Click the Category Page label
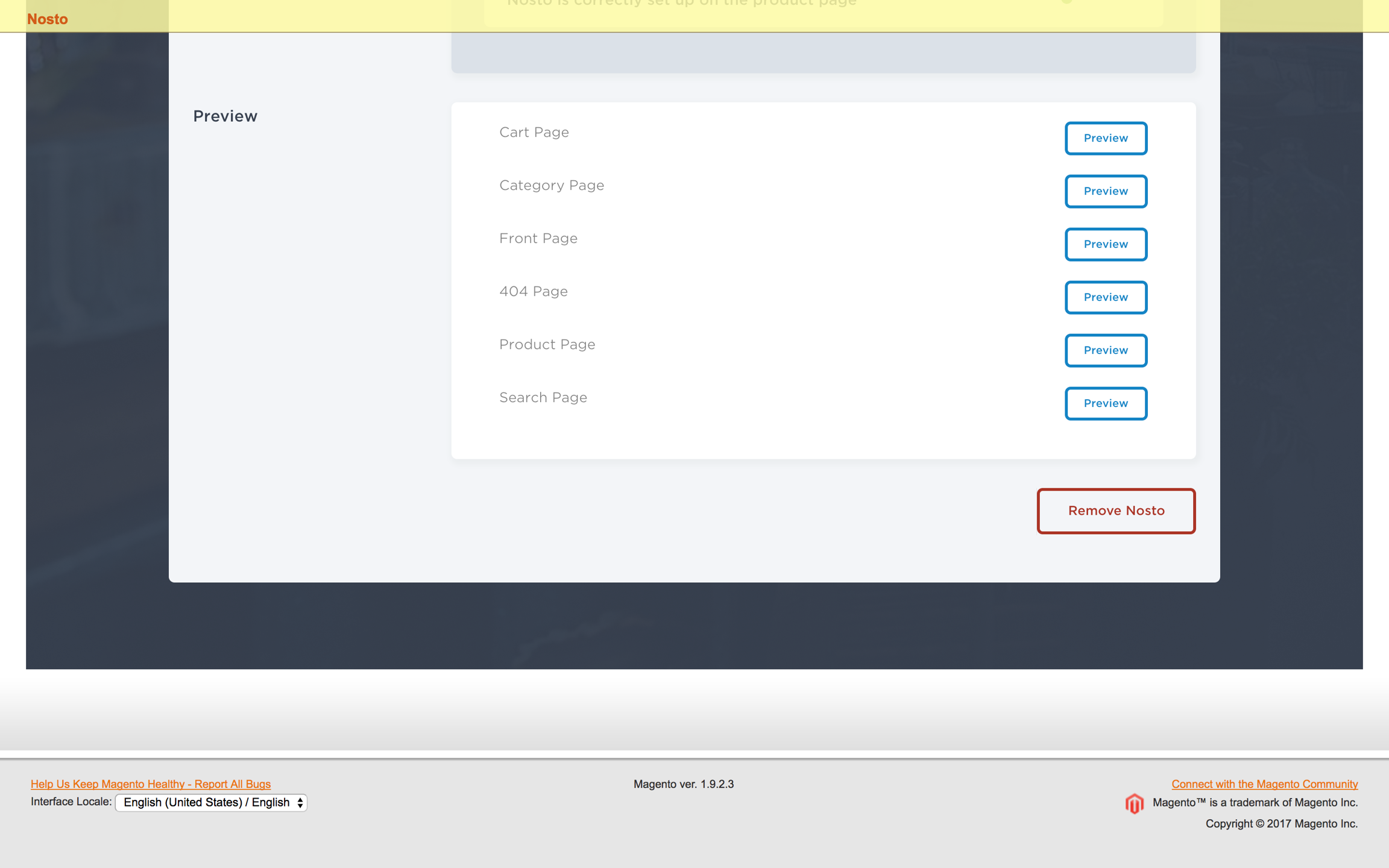 [551, 185]
